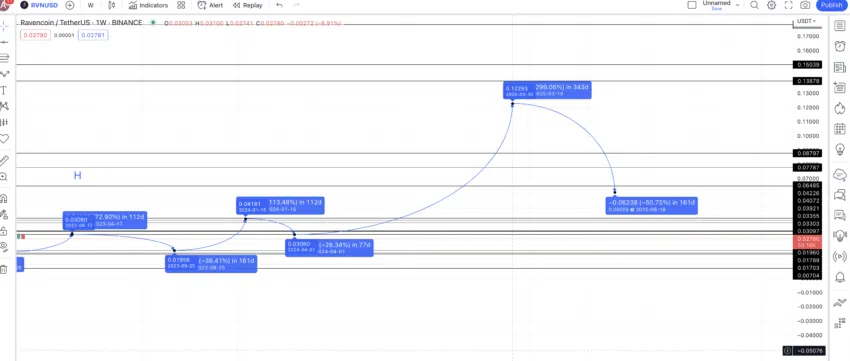Open the Indicators menu
Screen dimensions: 850x361
click(149, 5)
